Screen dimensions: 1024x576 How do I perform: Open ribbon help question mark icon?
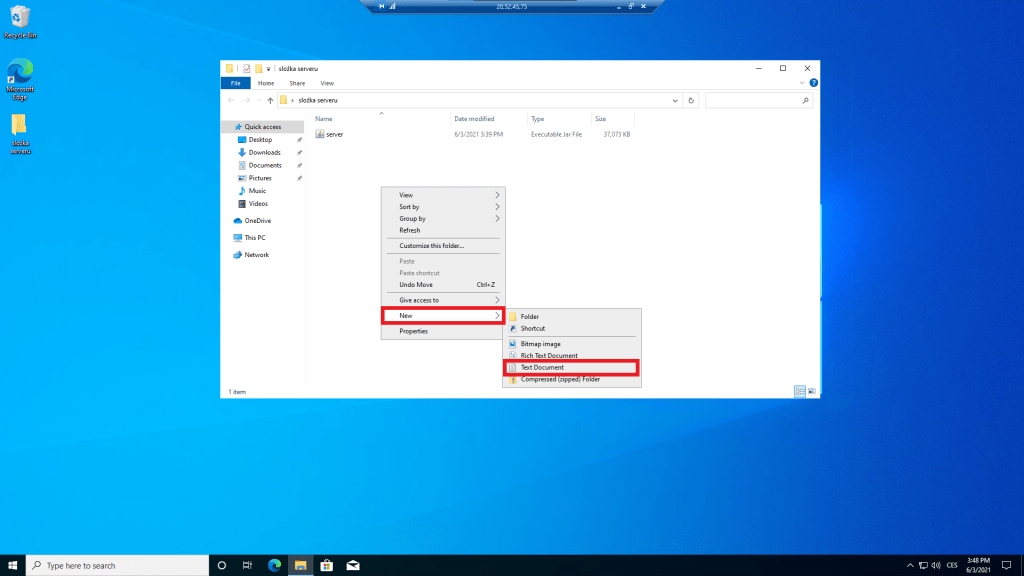click(813, 83)
